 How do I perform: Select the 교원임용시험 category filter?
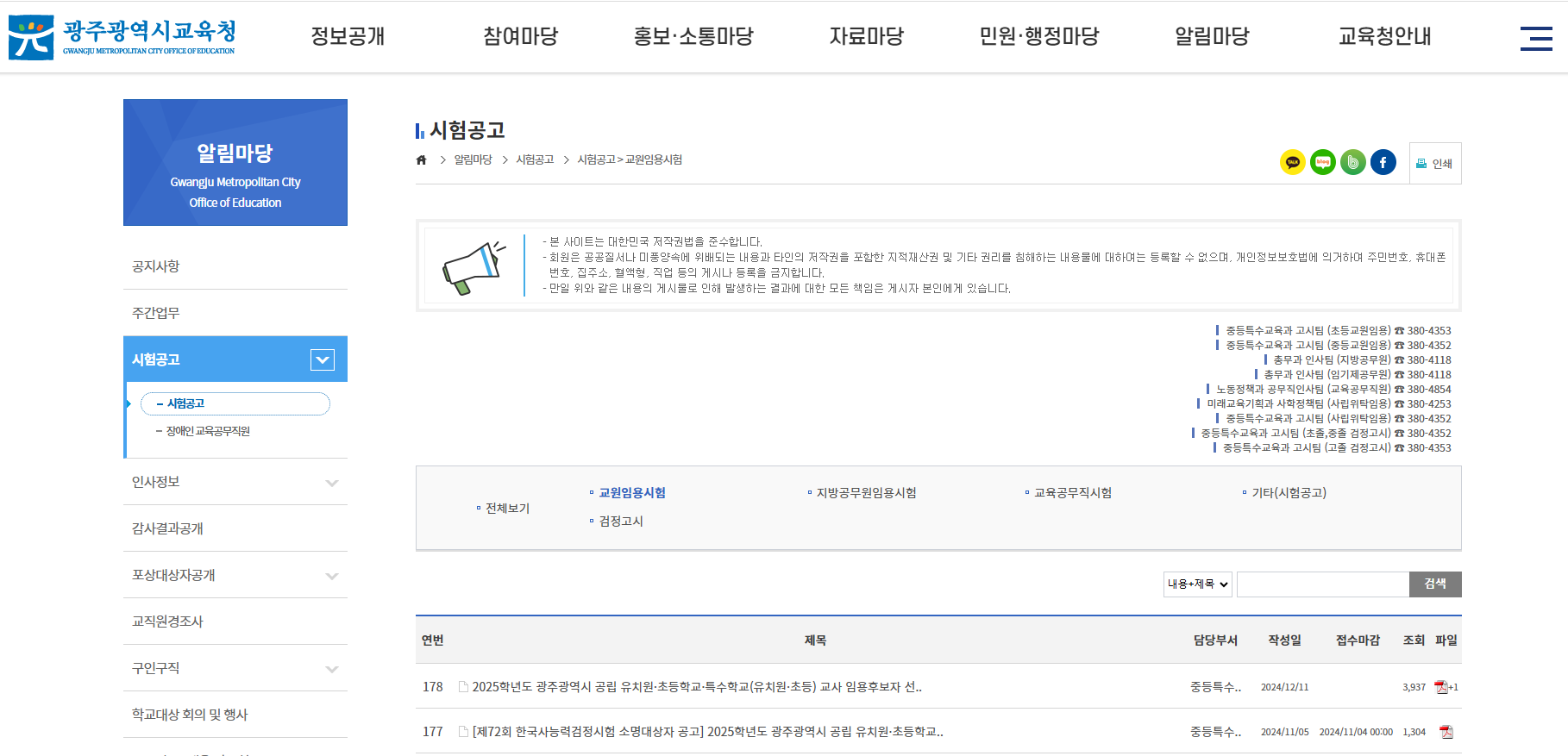632,493
